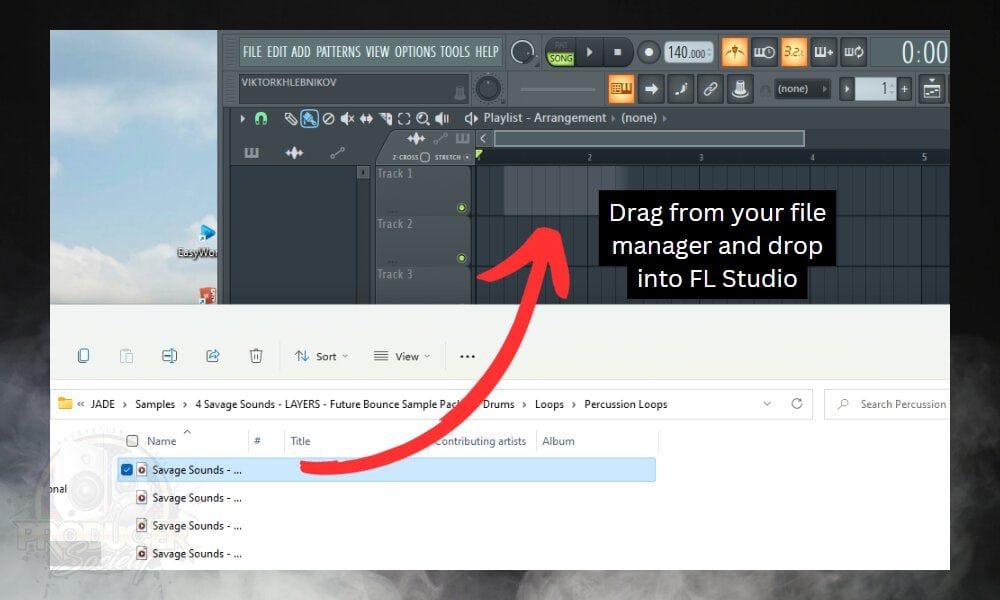Open the Sort dropdown in Explorer

321,356
